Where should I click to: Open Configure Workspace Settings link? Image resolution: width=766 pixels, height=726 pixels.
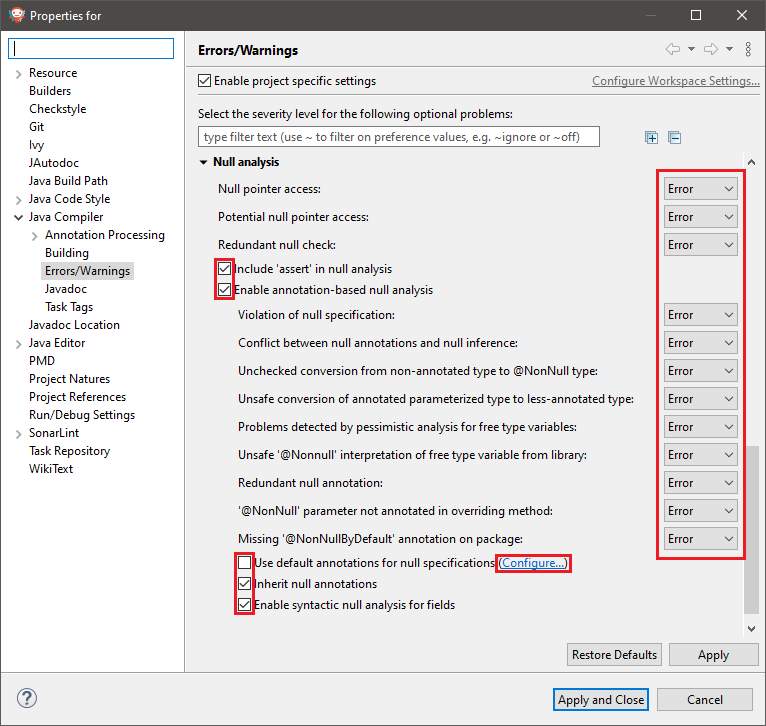[676, 81]
